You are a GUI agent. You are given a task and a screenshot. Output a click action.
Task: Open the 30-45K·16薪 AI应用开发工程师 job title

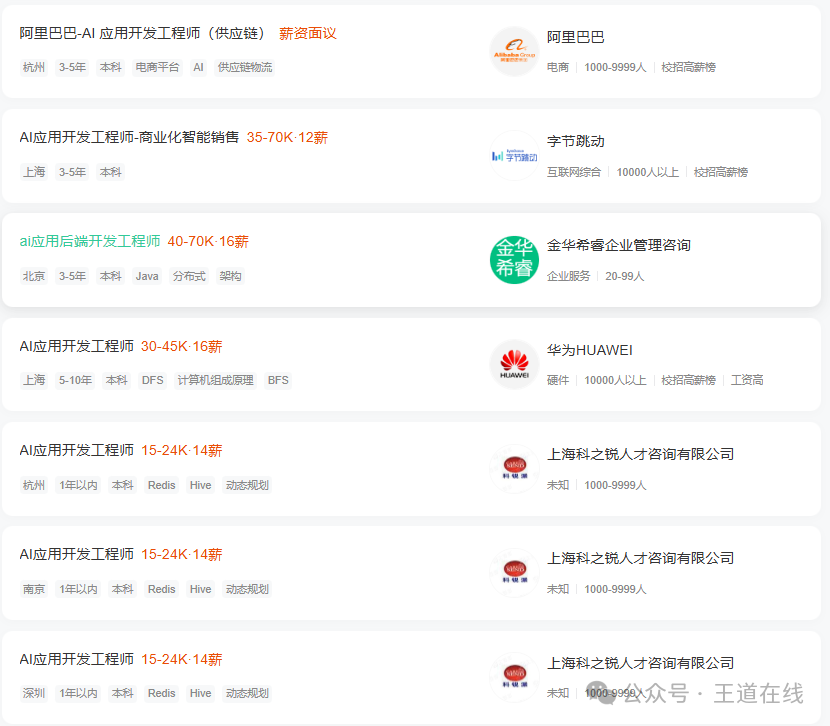point(77,346)
